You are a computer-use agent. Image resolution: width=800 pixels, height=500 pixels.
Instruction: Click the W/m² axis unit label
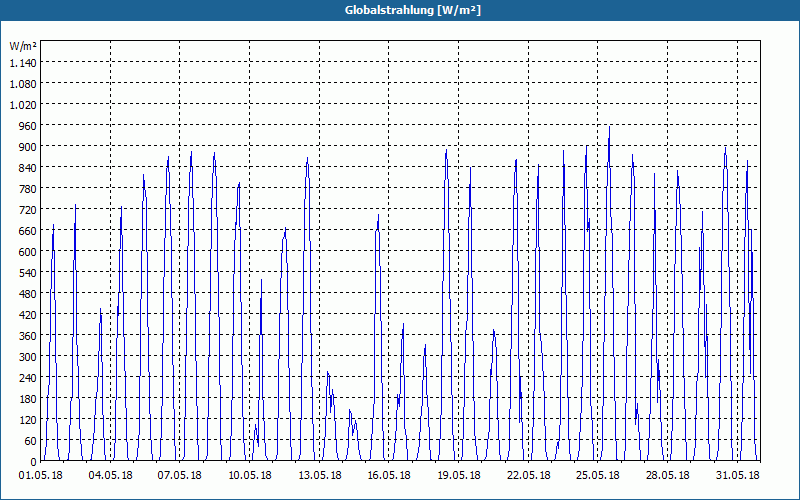click(x=23, y=46)
